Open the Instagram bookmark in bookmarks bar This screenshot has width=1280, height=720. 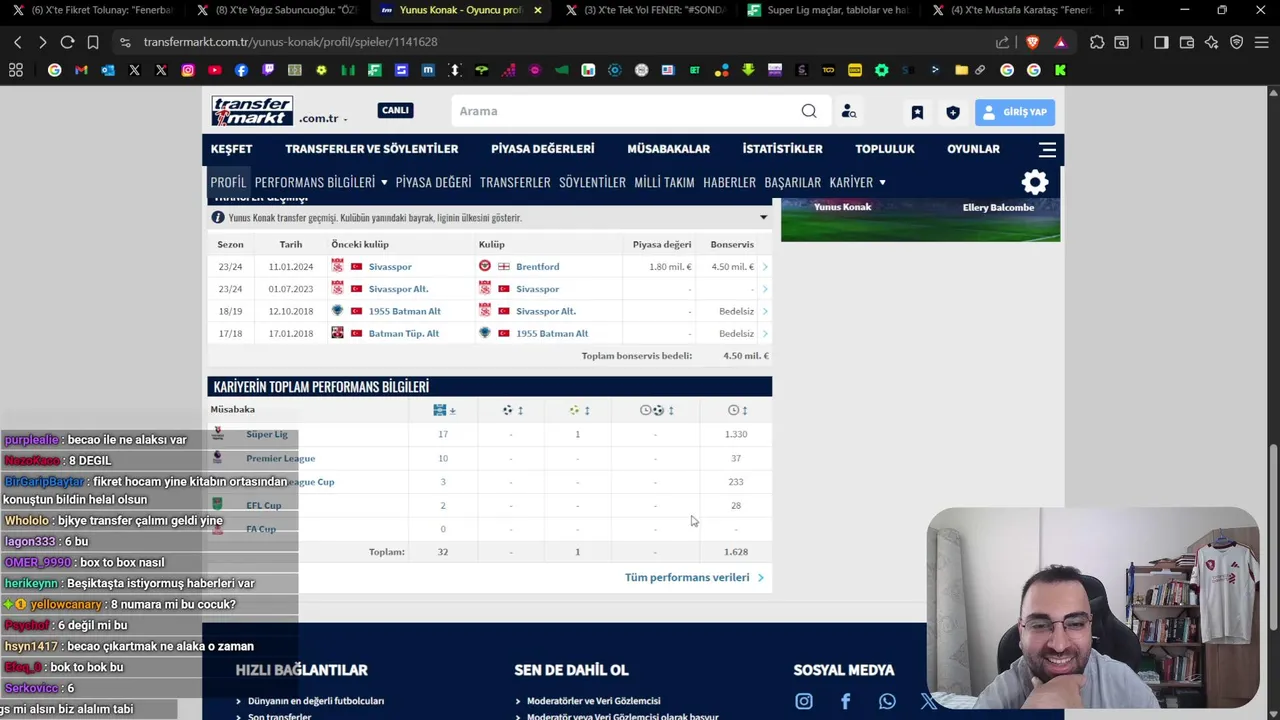188,70
